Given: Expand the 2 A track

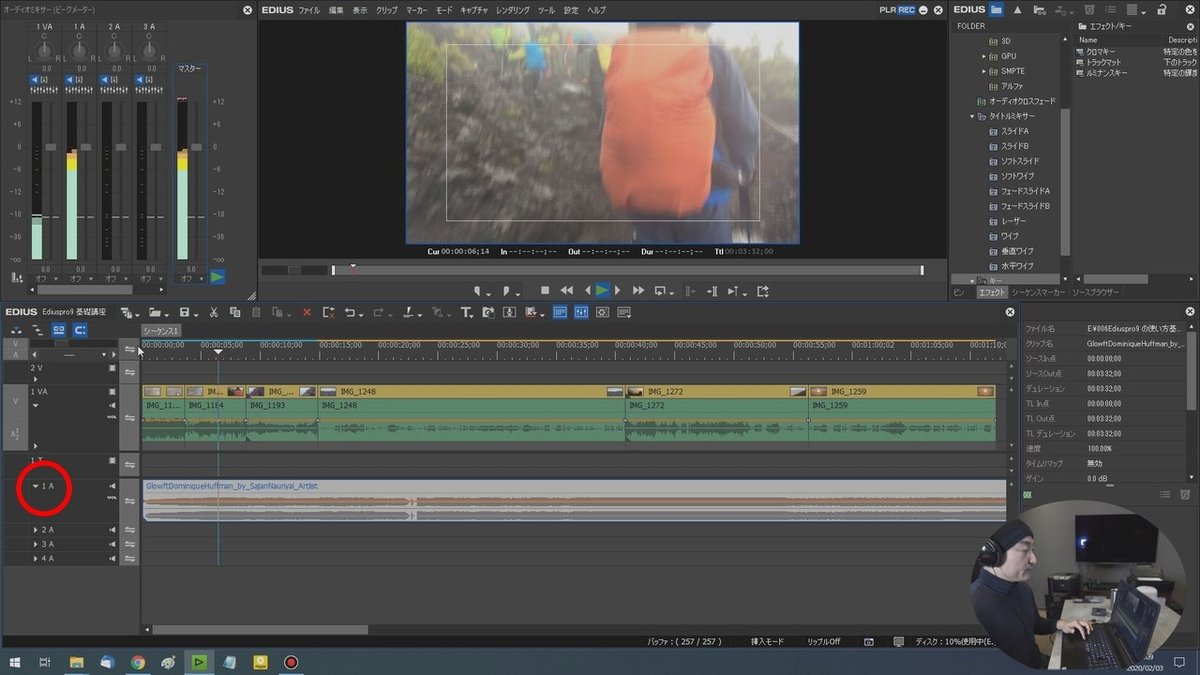Looking at the screenshot, I should [x=35, y=530].
